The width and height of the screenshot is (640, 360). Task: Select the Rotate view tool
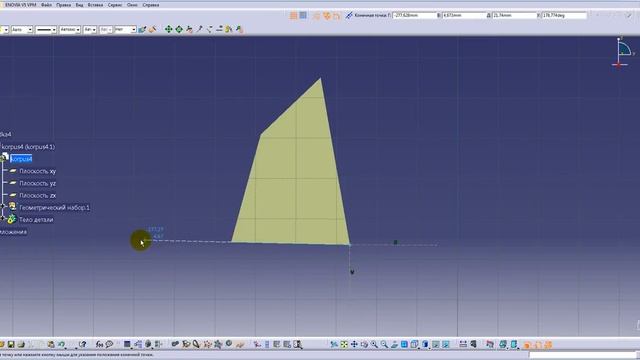pos(364,344)
